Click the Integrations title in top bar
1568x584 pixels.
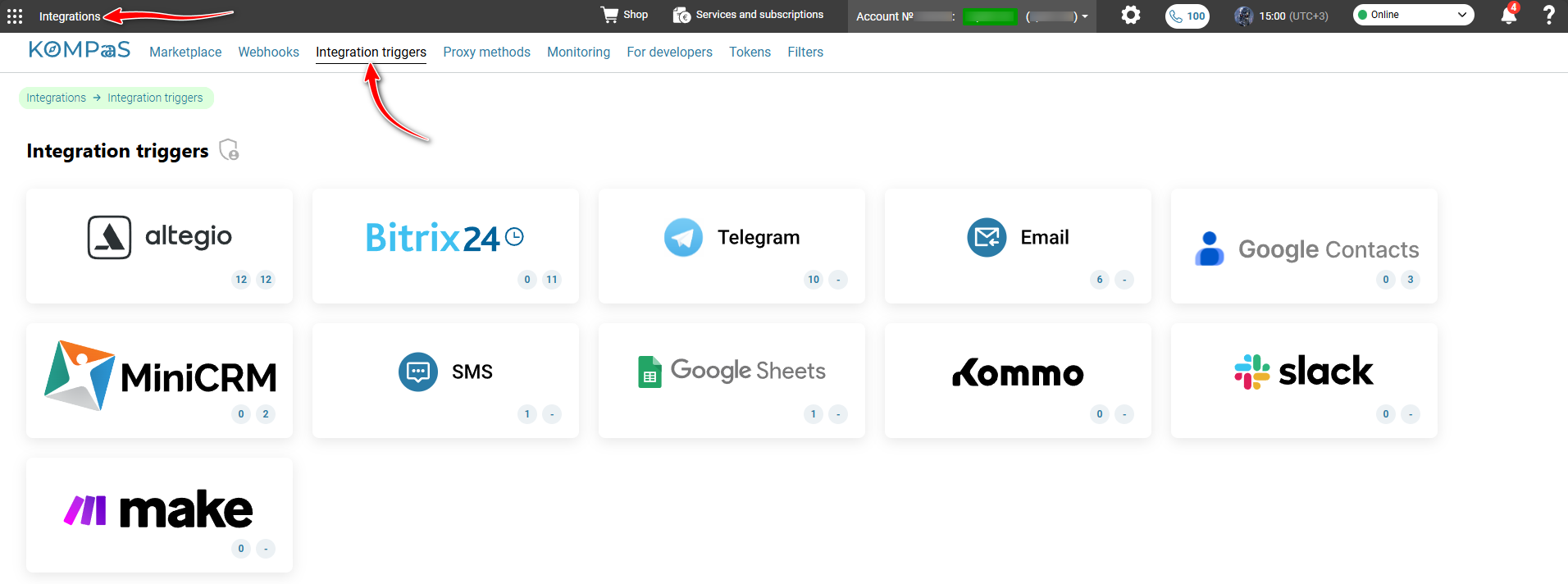70,16
